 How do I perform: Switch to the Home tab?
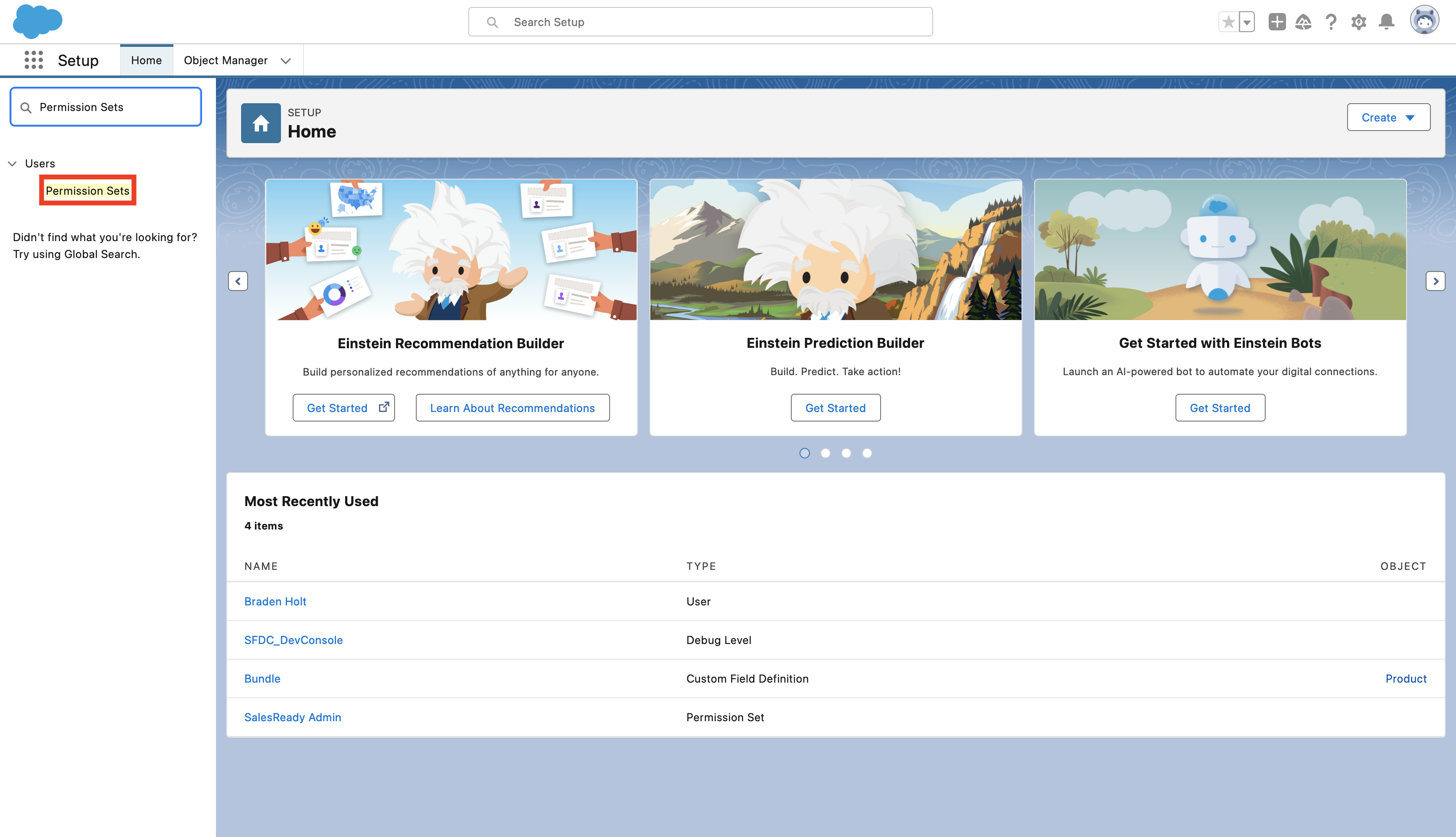click(x=146, y=60)
